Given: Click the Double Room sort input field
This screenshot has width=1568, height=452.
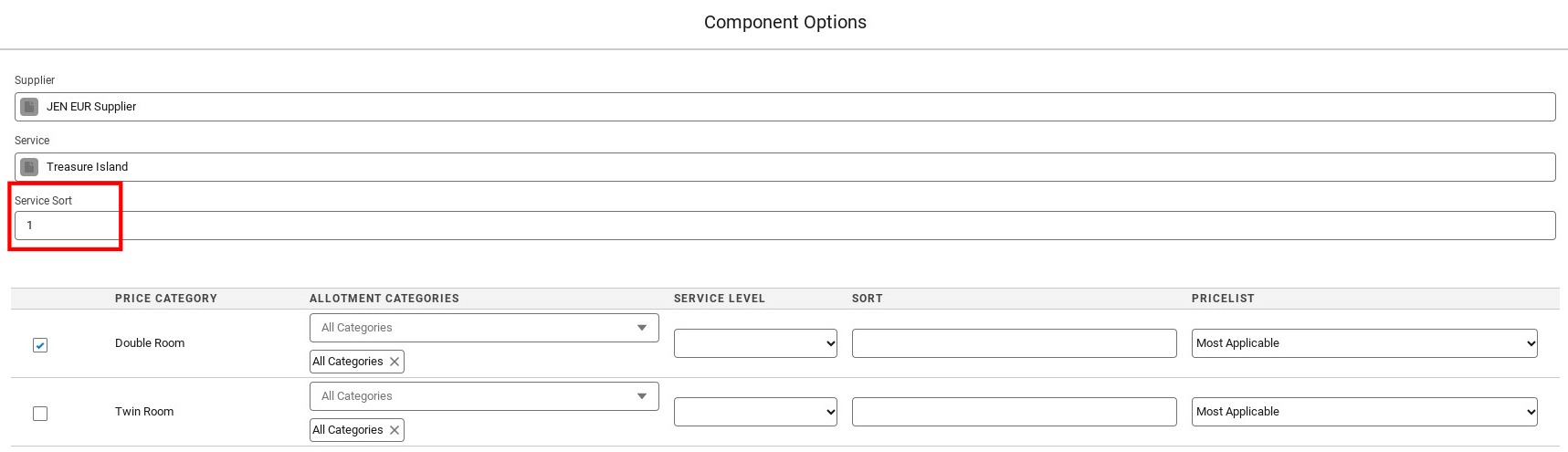Looking at the screenshot, I should click(1014, 343).
